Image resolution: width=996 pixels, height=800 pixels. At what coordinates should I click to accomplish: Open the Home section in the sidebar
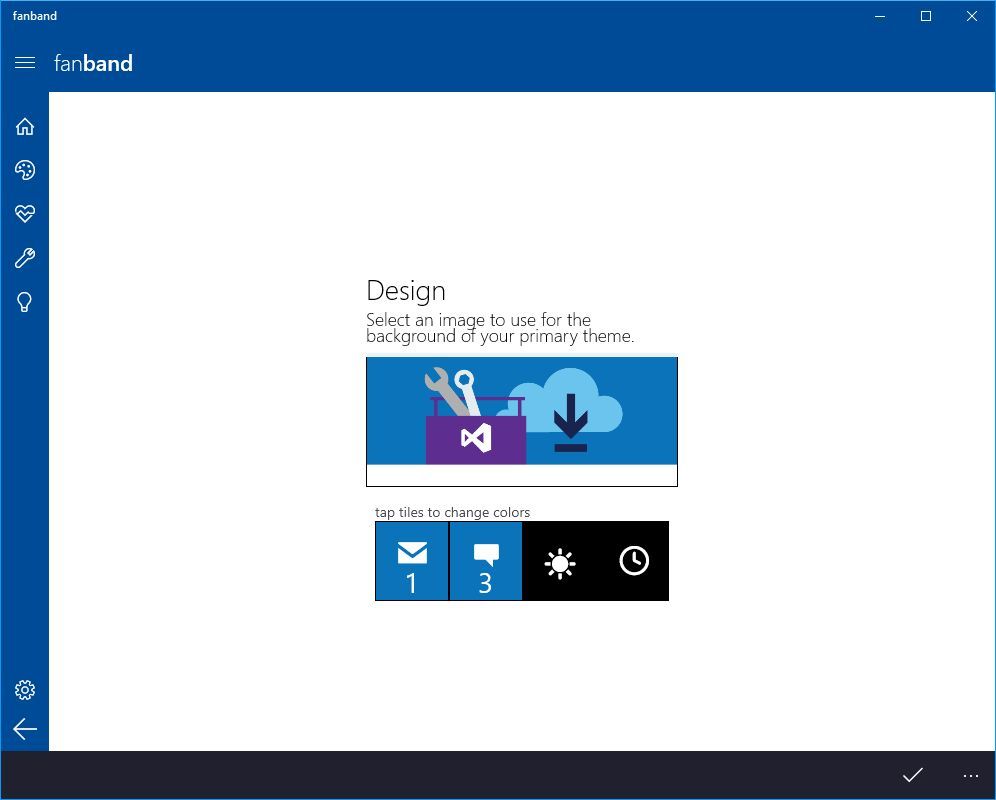tap(25, 126)
